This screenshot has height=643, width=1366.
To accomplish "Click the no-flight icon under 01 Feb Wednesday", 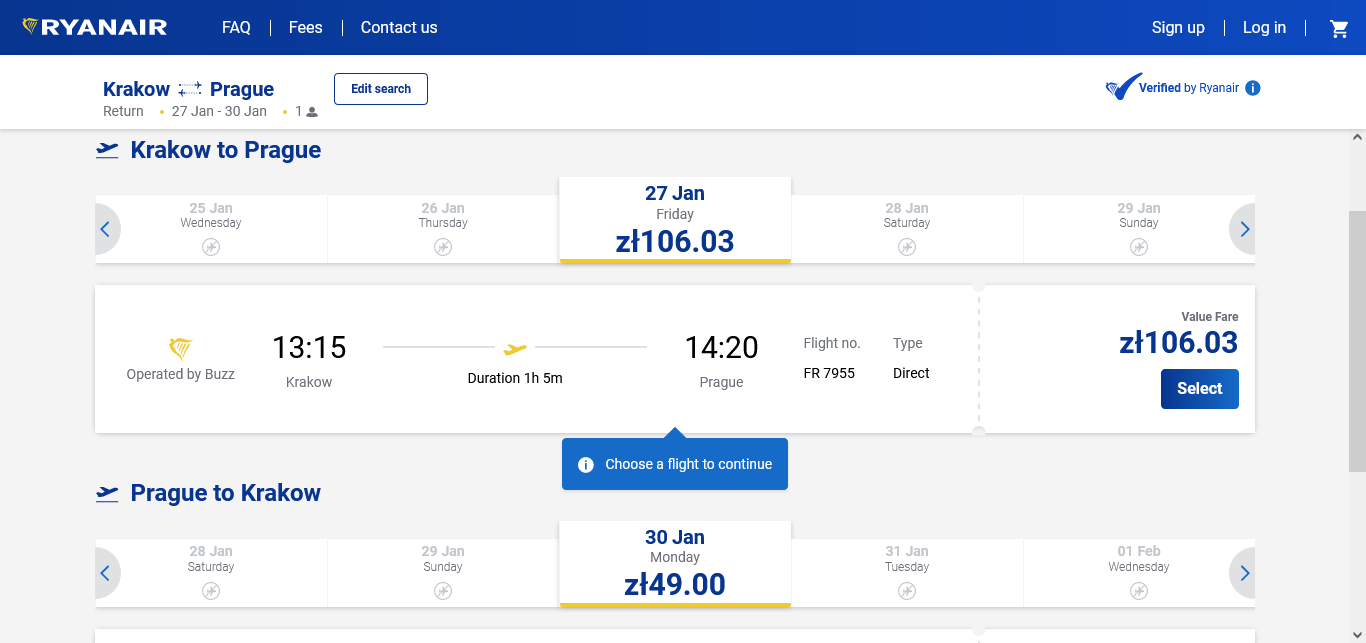I will pyautogui.click(x=1139, y=591).
